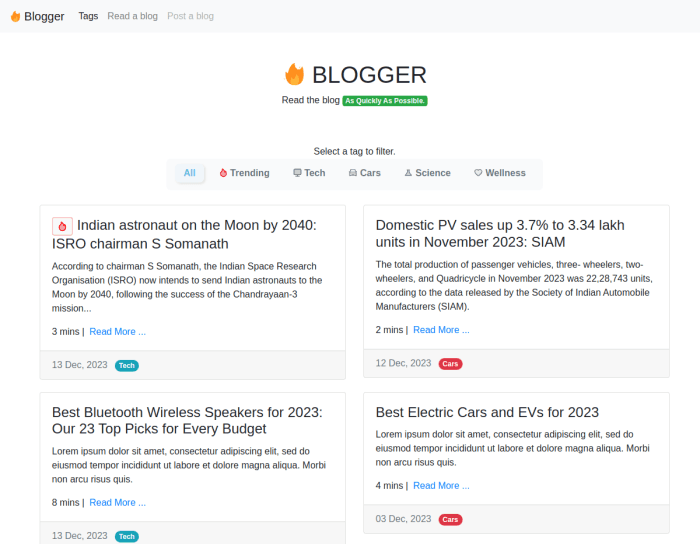Viewport: 700px width, 544px height.
Task: Filter posts by Trending tag
Action: [245, 173]
